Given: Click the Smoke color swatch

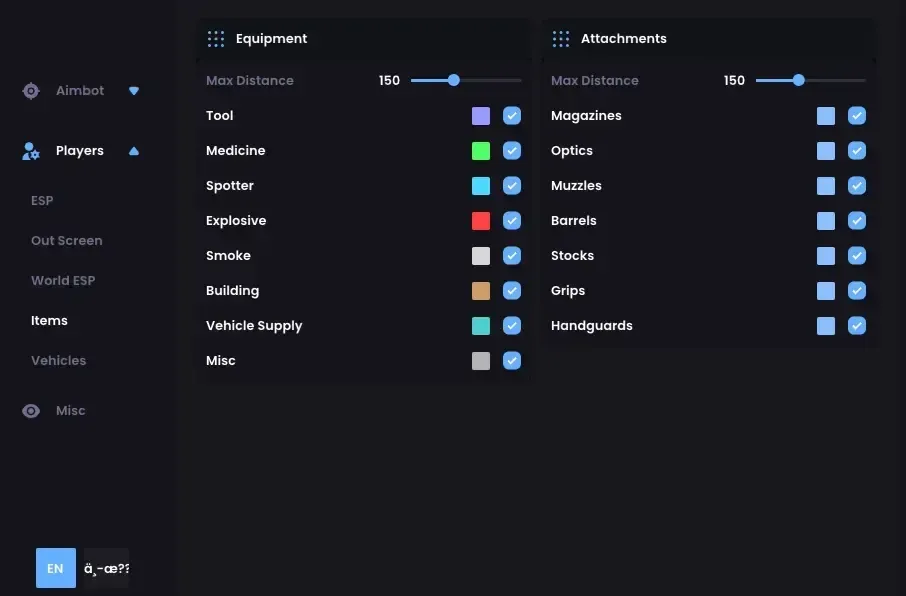Looking at the screenshot, I should [481, 256].
